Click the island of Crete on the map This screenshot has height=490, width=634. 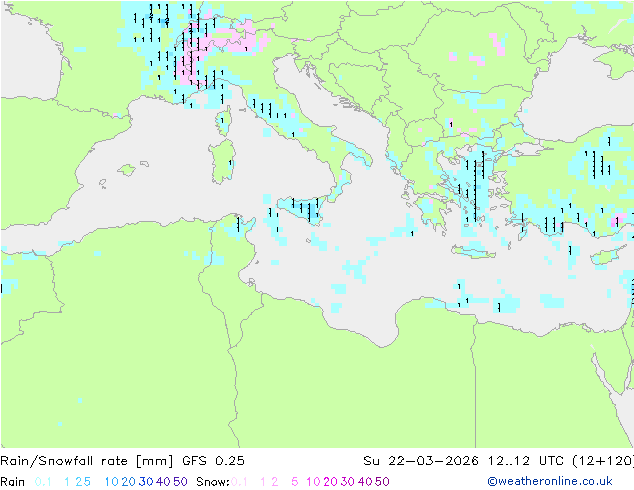(473, 251)
